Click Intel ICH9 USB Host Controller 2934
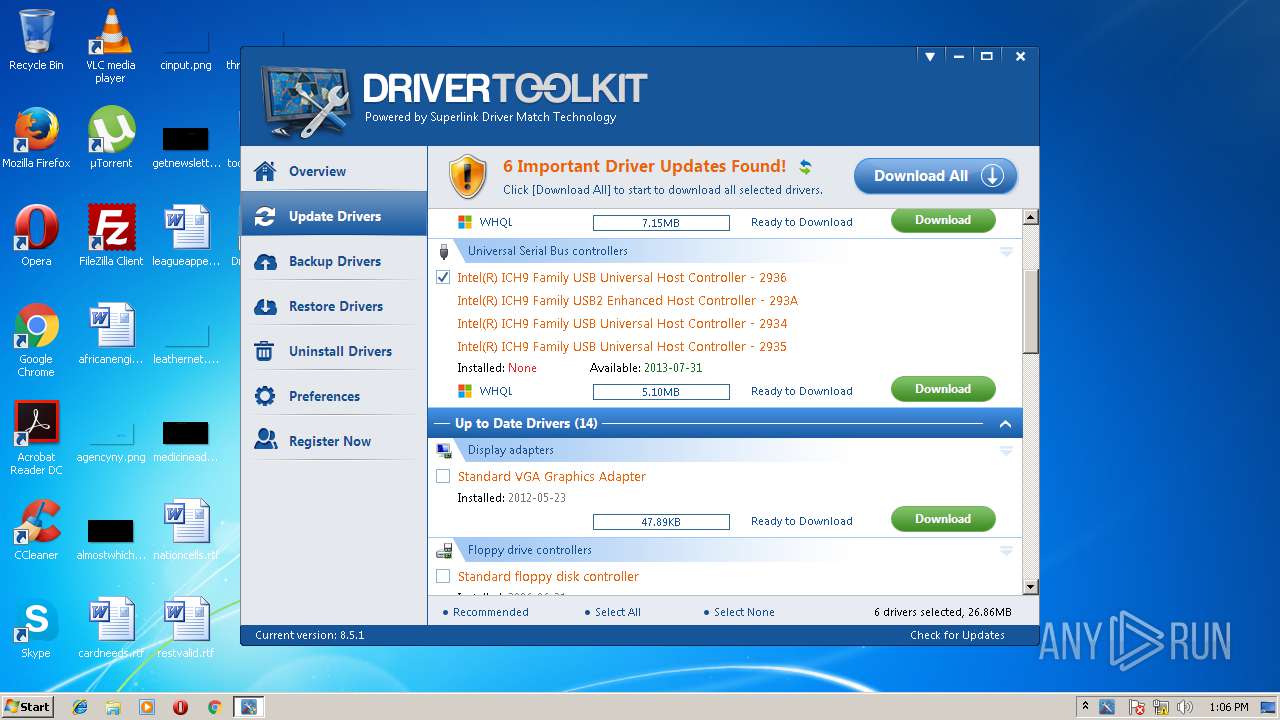This screenshot has width=1280, height=720. coord(622,323)
